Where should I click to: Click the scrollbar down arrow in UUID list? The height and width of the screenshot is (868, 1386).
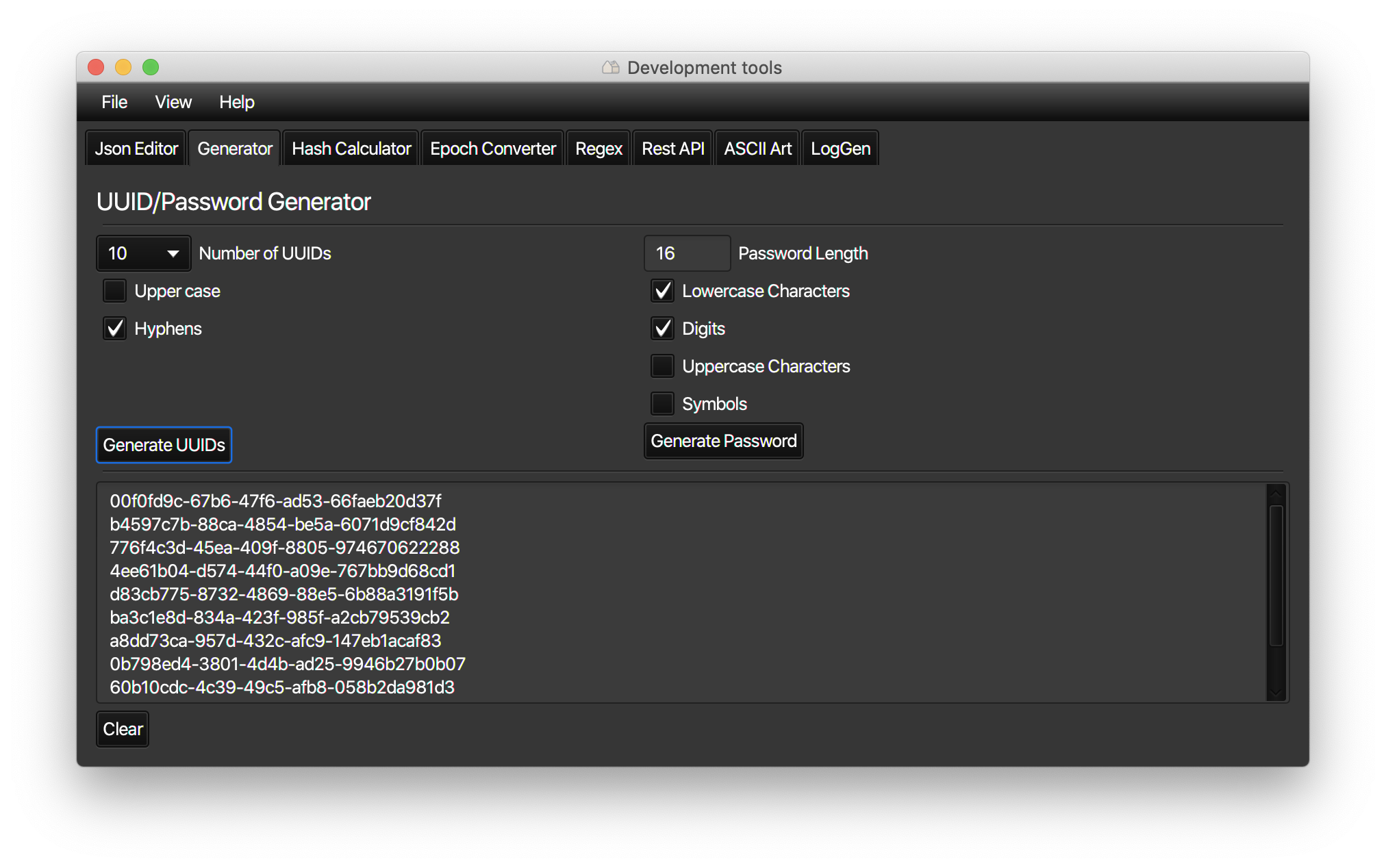click(1275, 692)
